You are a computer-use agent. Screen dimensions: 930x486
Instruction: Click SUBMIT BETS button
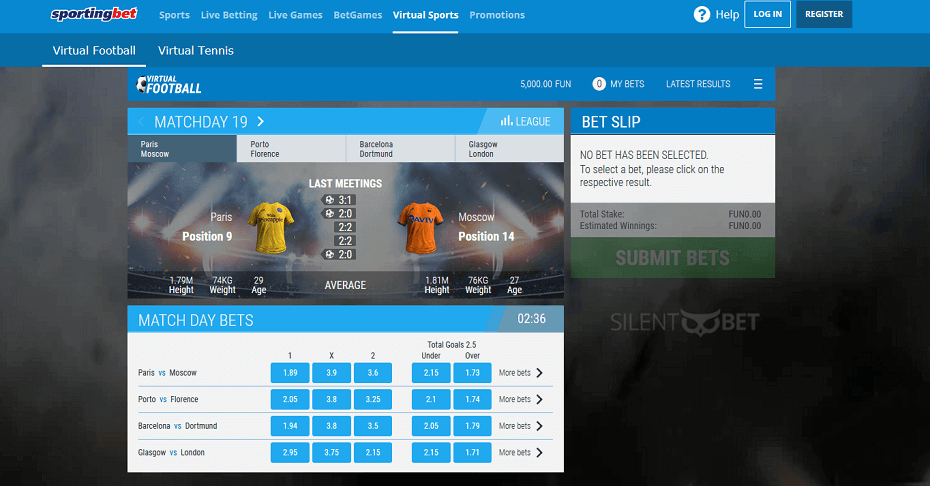(x=673, y=258)
